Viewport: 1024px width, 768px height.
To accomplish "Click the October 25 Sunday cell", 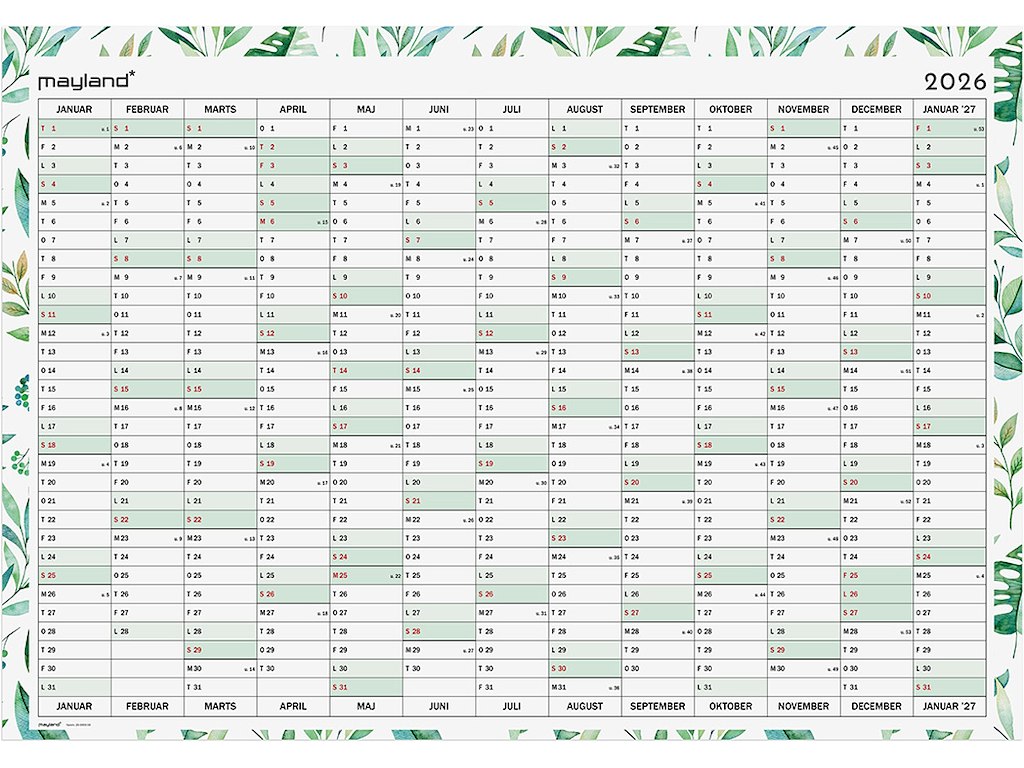I will 731,575.
